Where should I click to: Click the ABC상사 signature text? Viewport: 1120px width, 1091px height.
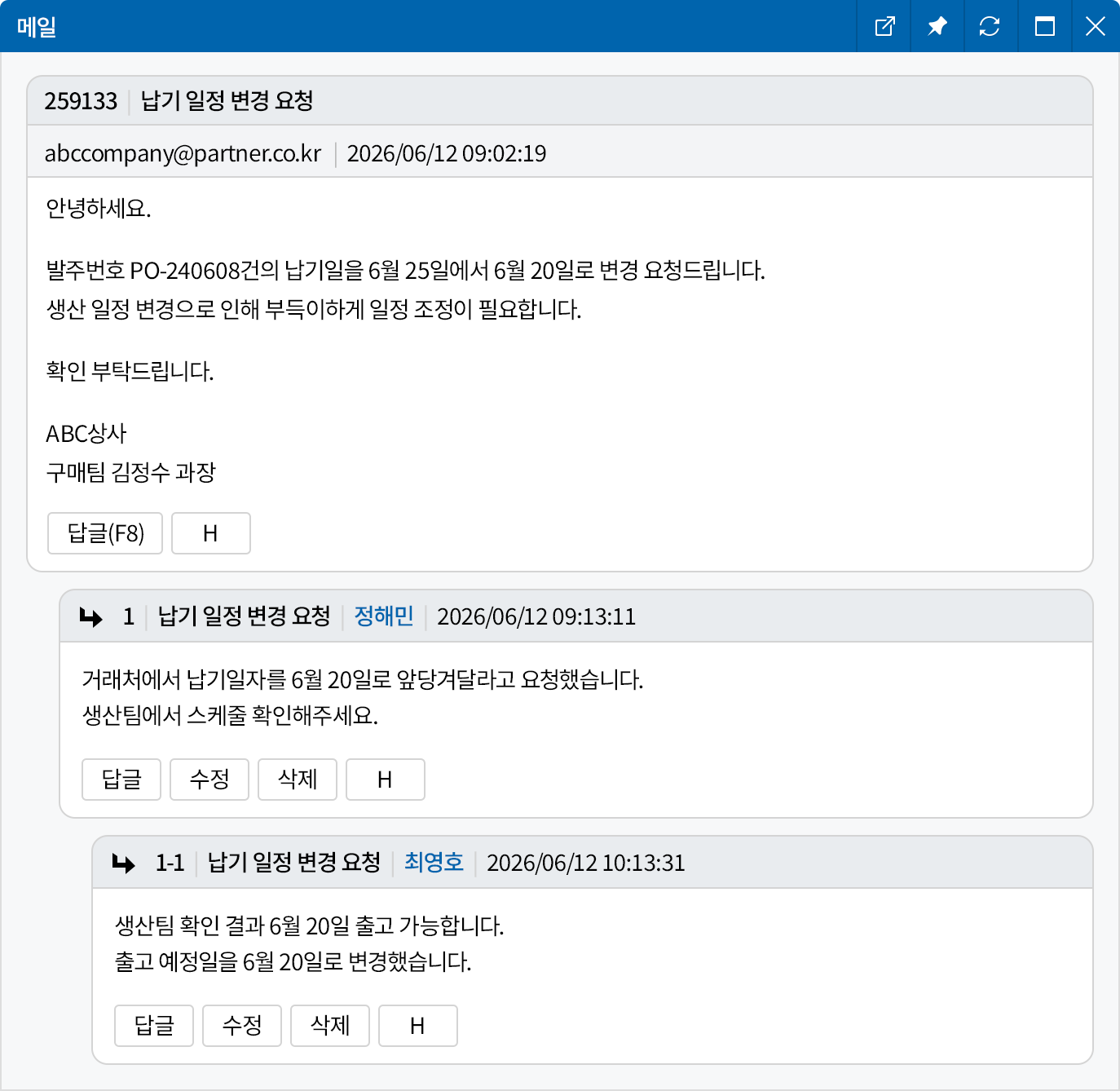point(86,434)
